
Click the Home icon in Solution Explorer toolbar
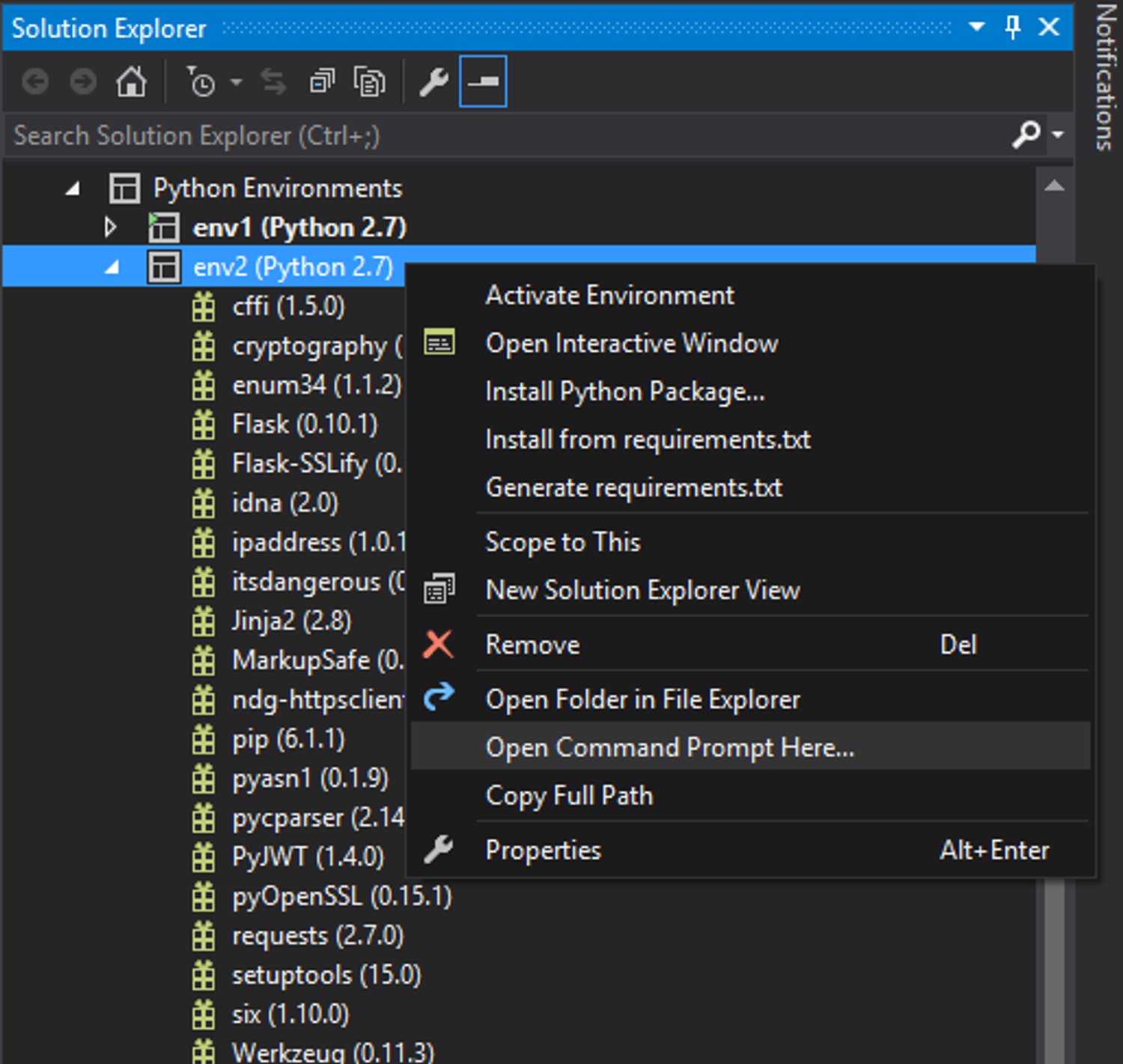point(130,81)
